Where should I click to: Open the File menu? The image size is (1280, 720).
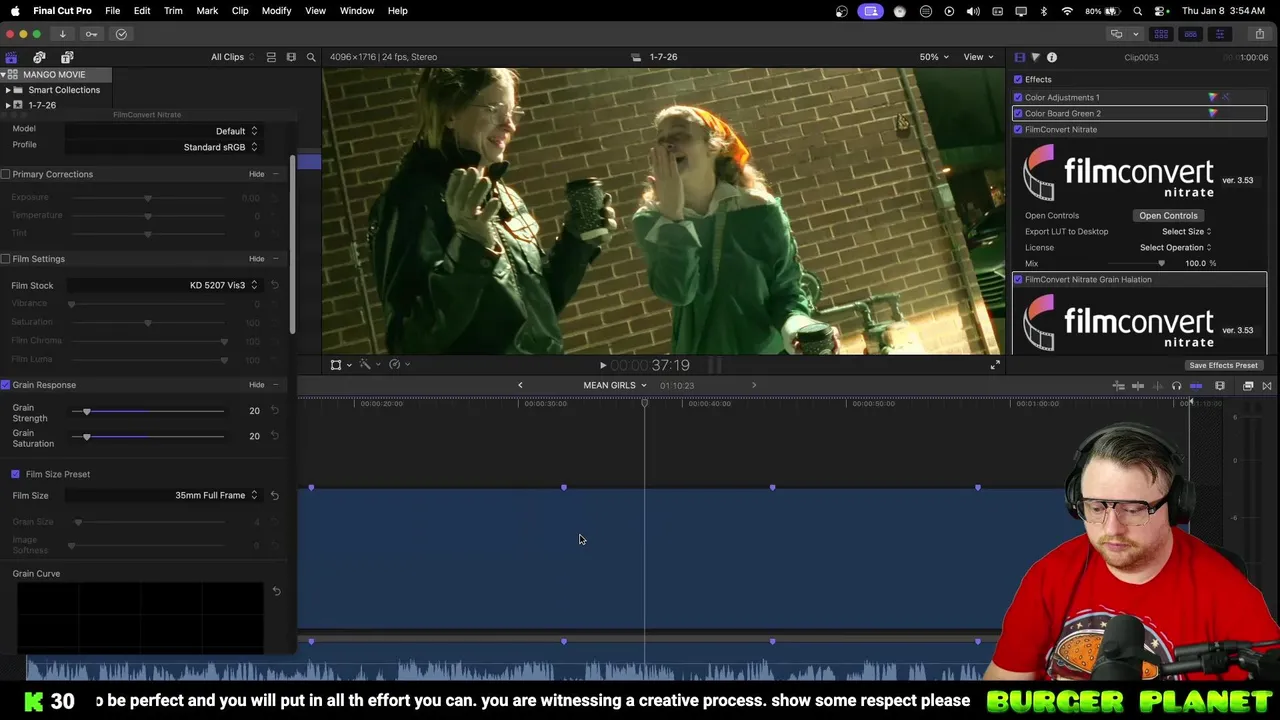(113, 11)
